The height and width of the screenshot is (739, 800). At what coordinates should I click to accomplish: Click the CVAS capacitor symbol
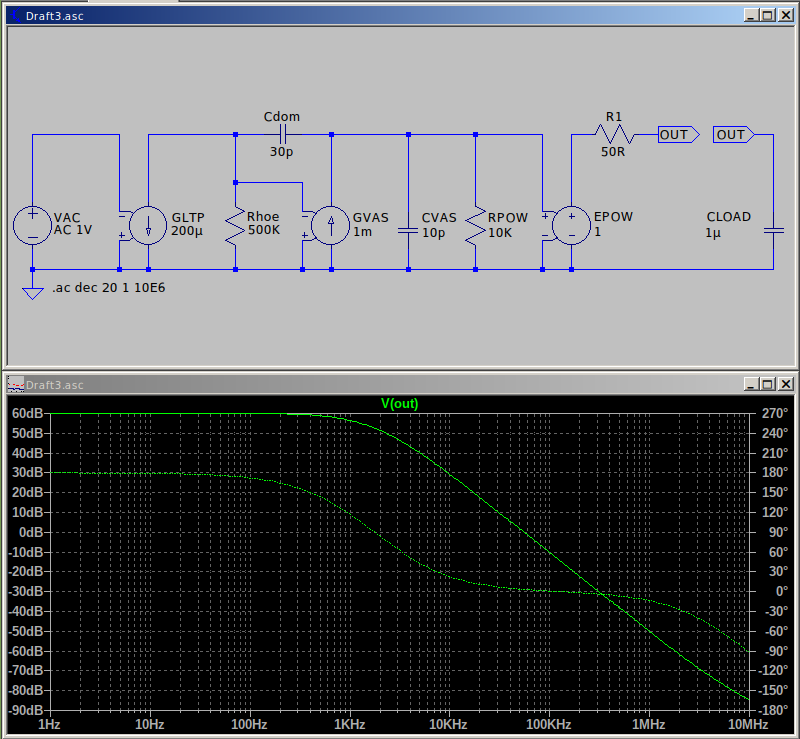(x=408, y=231)
